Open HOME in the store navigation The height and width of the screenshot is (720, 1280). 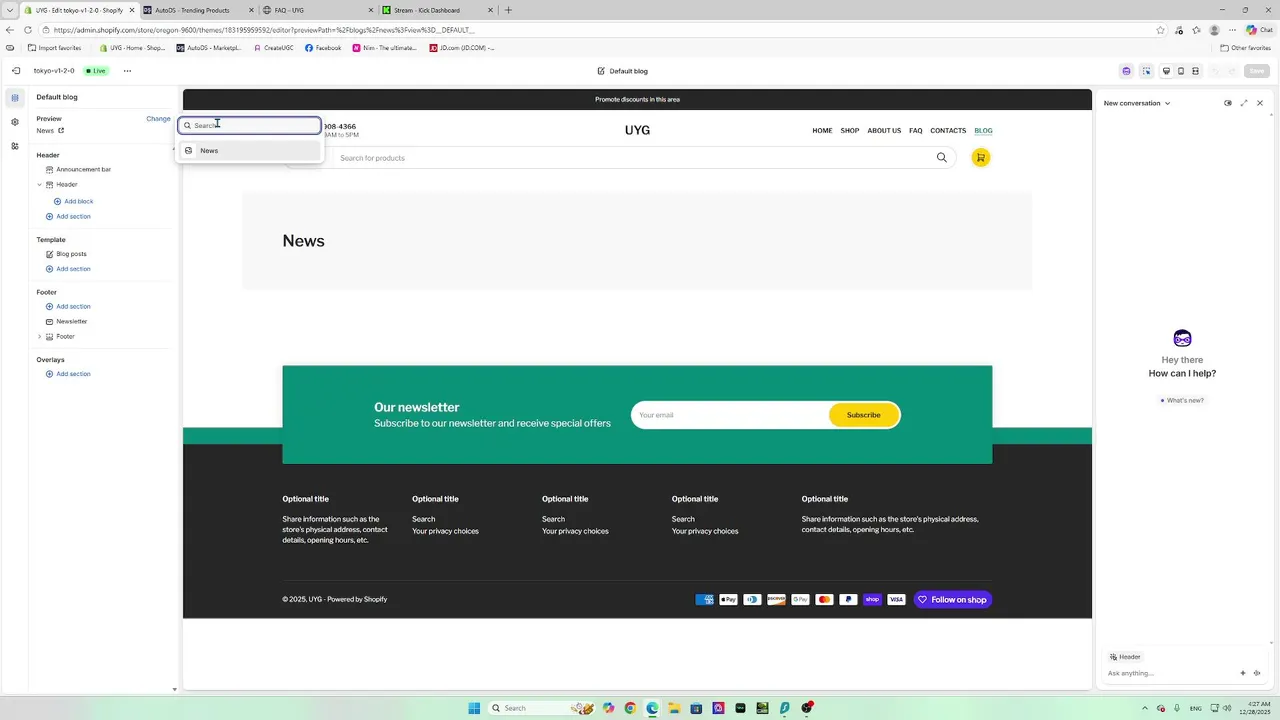(822, 131)
